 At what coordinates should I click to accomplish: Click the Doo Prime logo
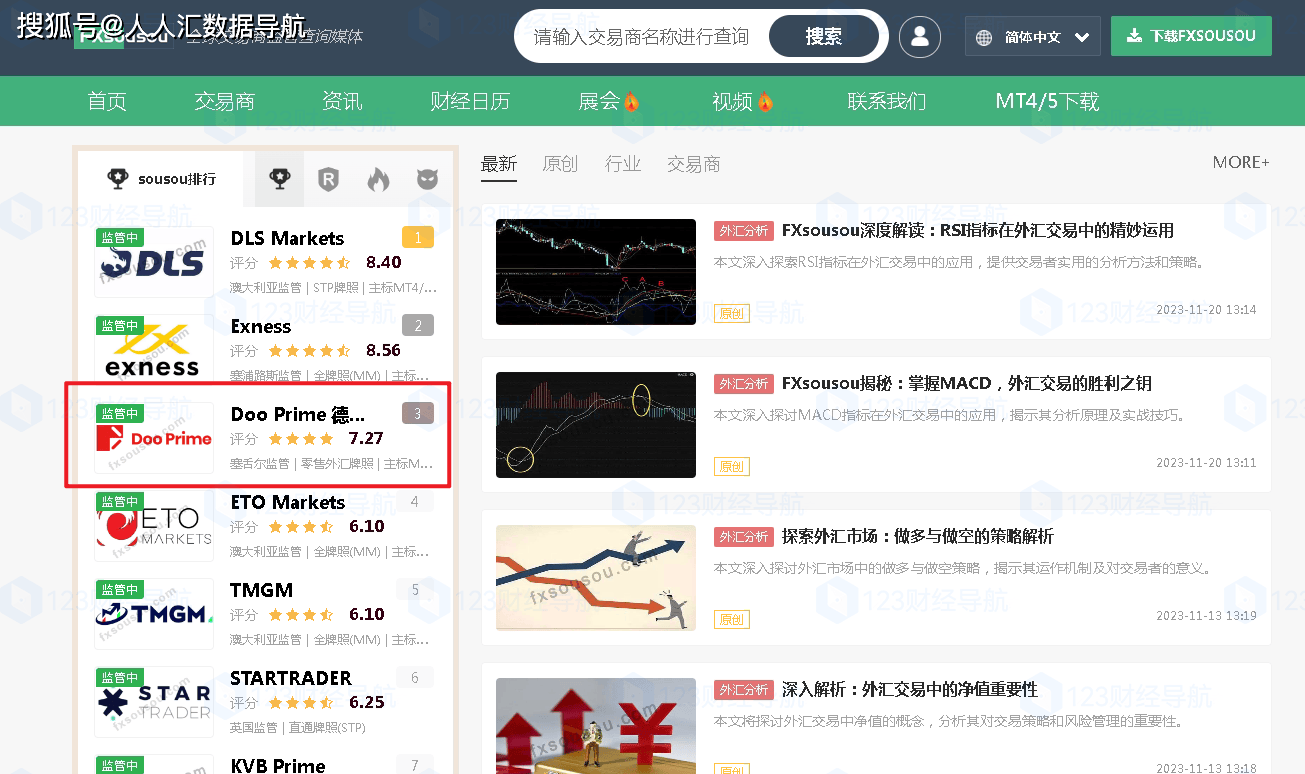154,438
